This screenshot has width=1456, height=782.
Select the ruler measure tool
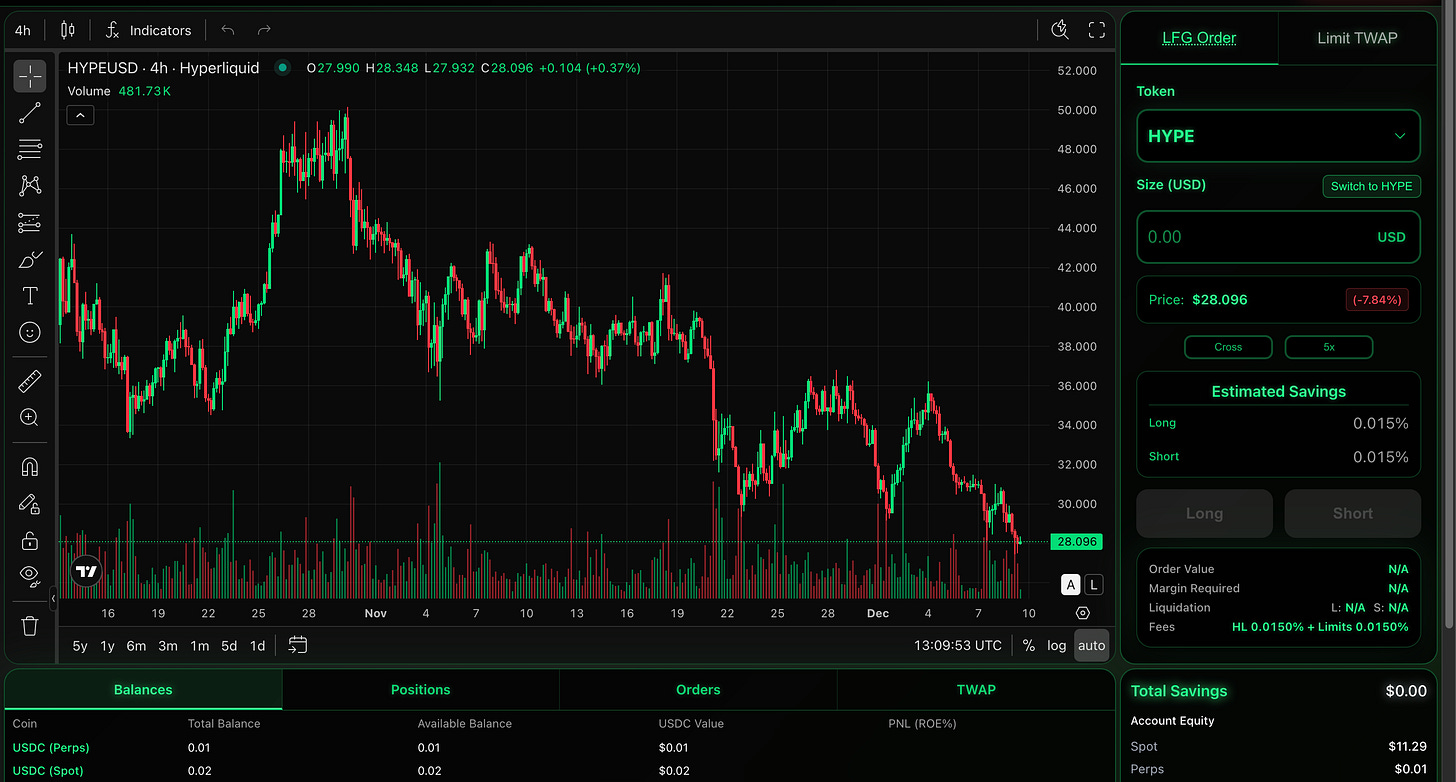30,381
